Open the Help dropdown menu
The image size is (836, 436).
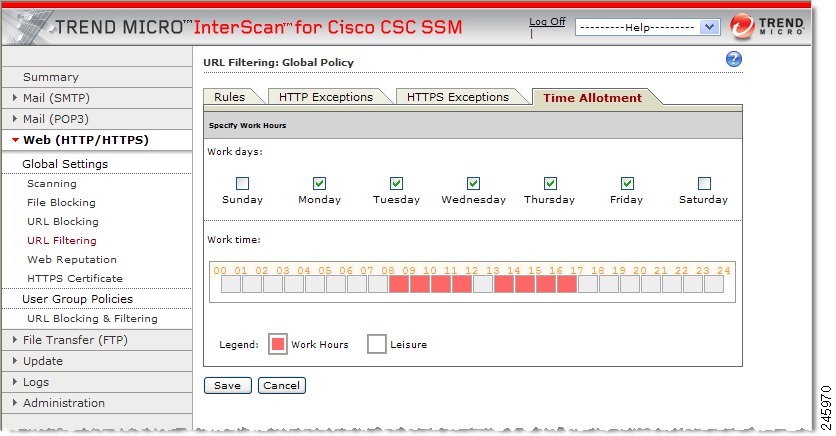[x=647, y=27]
